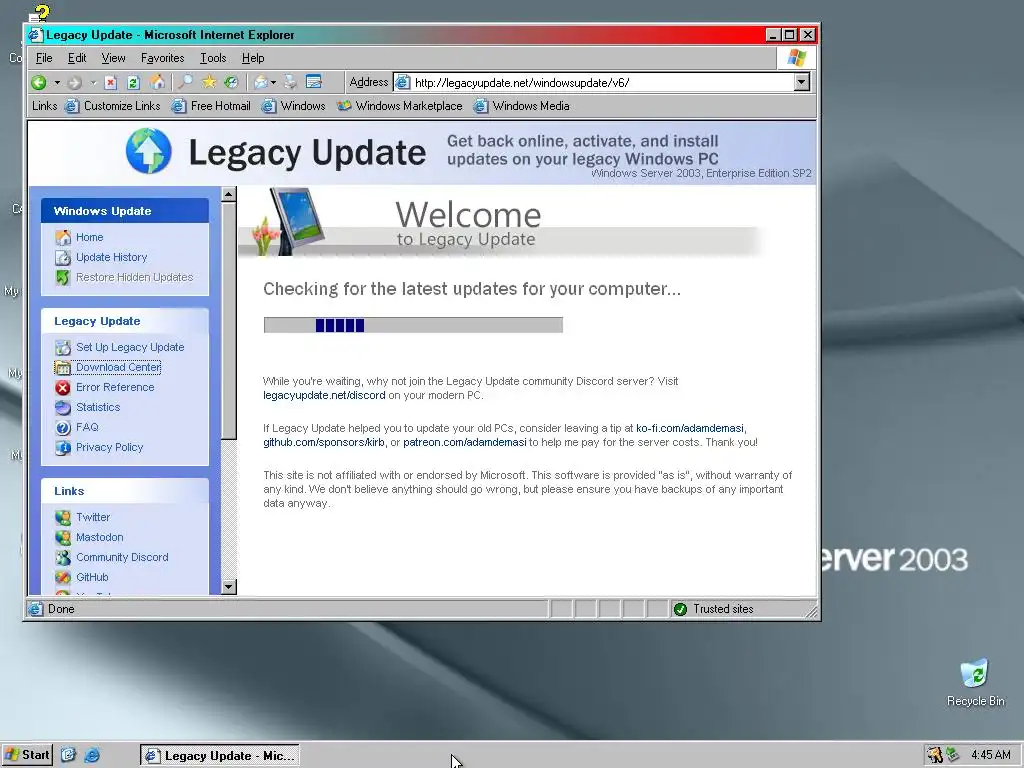Open the Statistics sidebar link
Screen dimensions: 1024x768
[98, 407]
